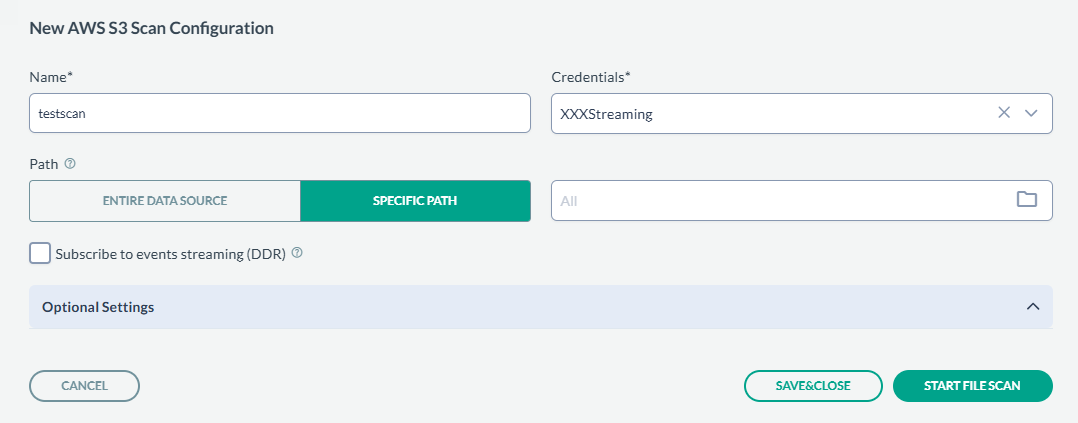The width and height of the screenshot is (1078, 423).
Task: Start the file scan
Action: pos(972,385)
